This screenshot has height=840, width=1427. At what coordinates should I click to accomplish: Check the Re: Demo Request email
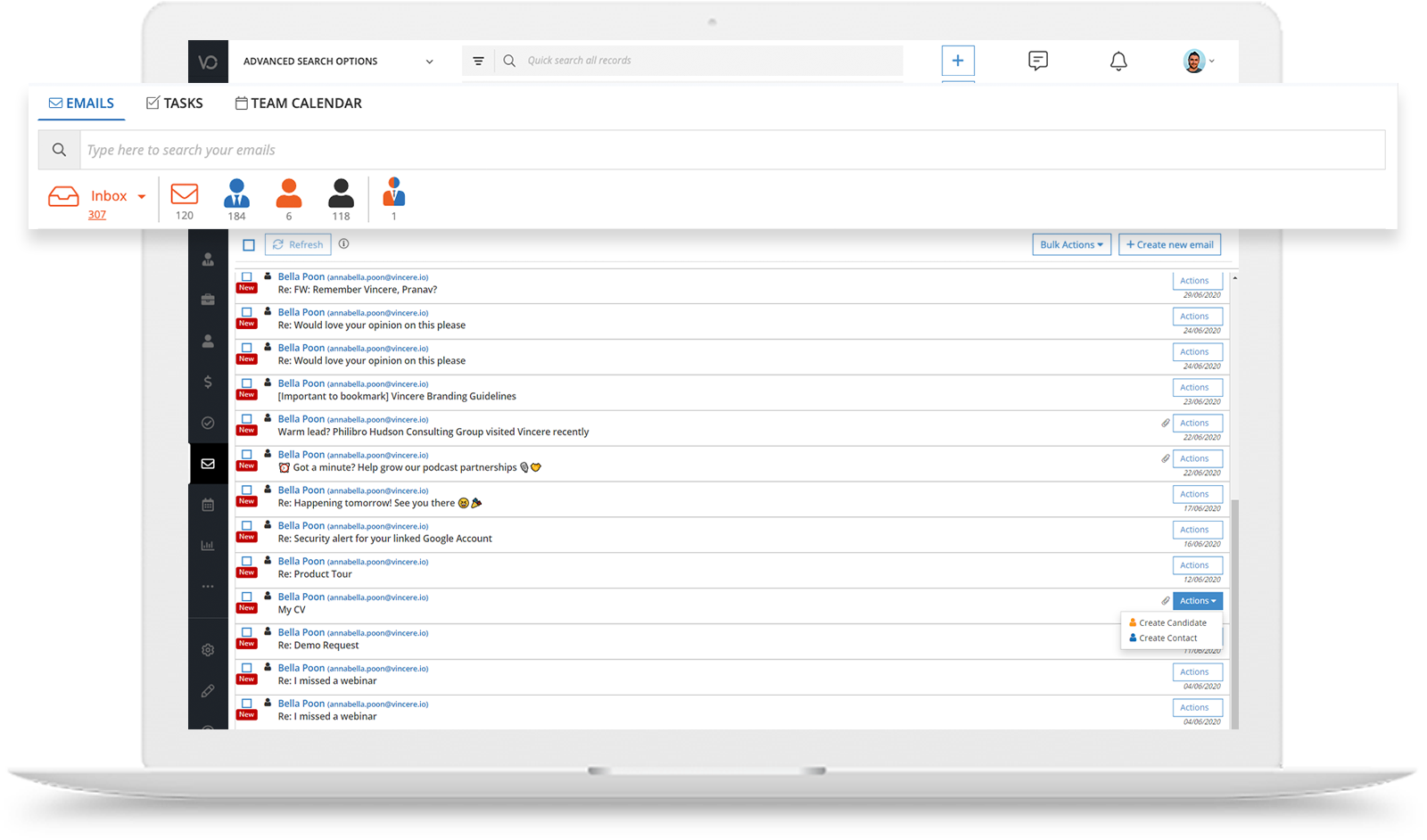(247, 632)
